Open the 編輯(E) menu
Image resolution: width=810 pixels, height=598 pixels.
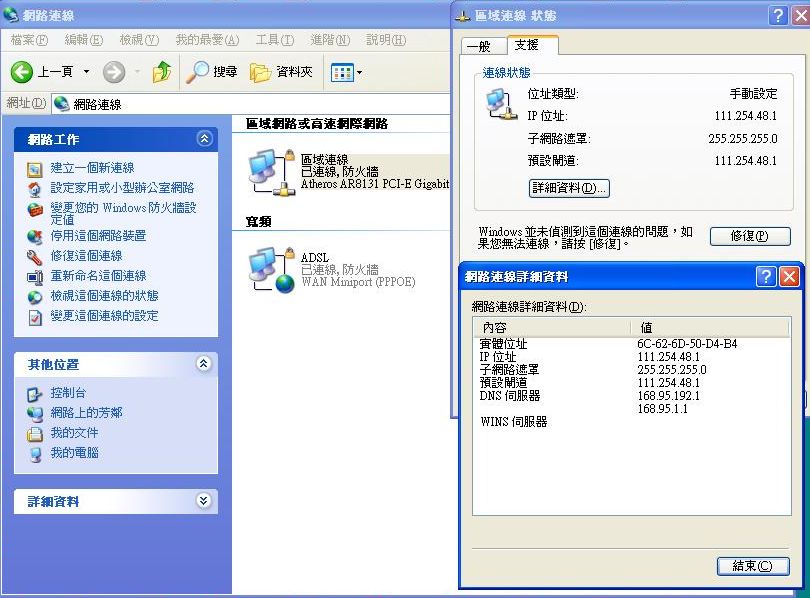(84, 40)
